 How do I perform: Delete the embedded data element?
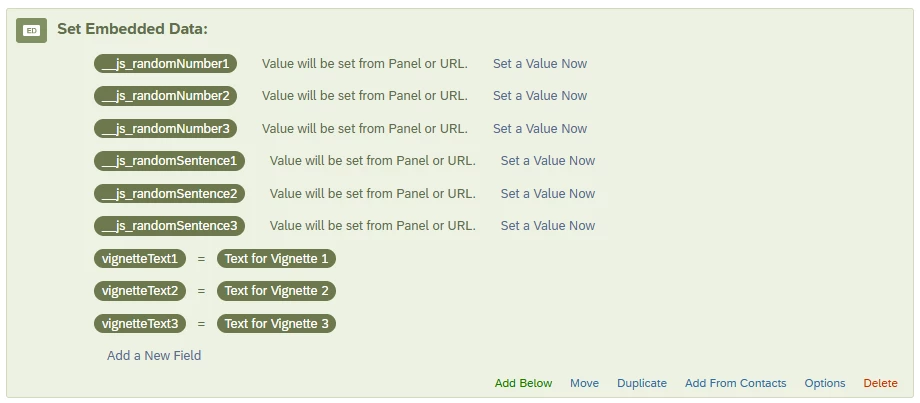tap(880, 383)
